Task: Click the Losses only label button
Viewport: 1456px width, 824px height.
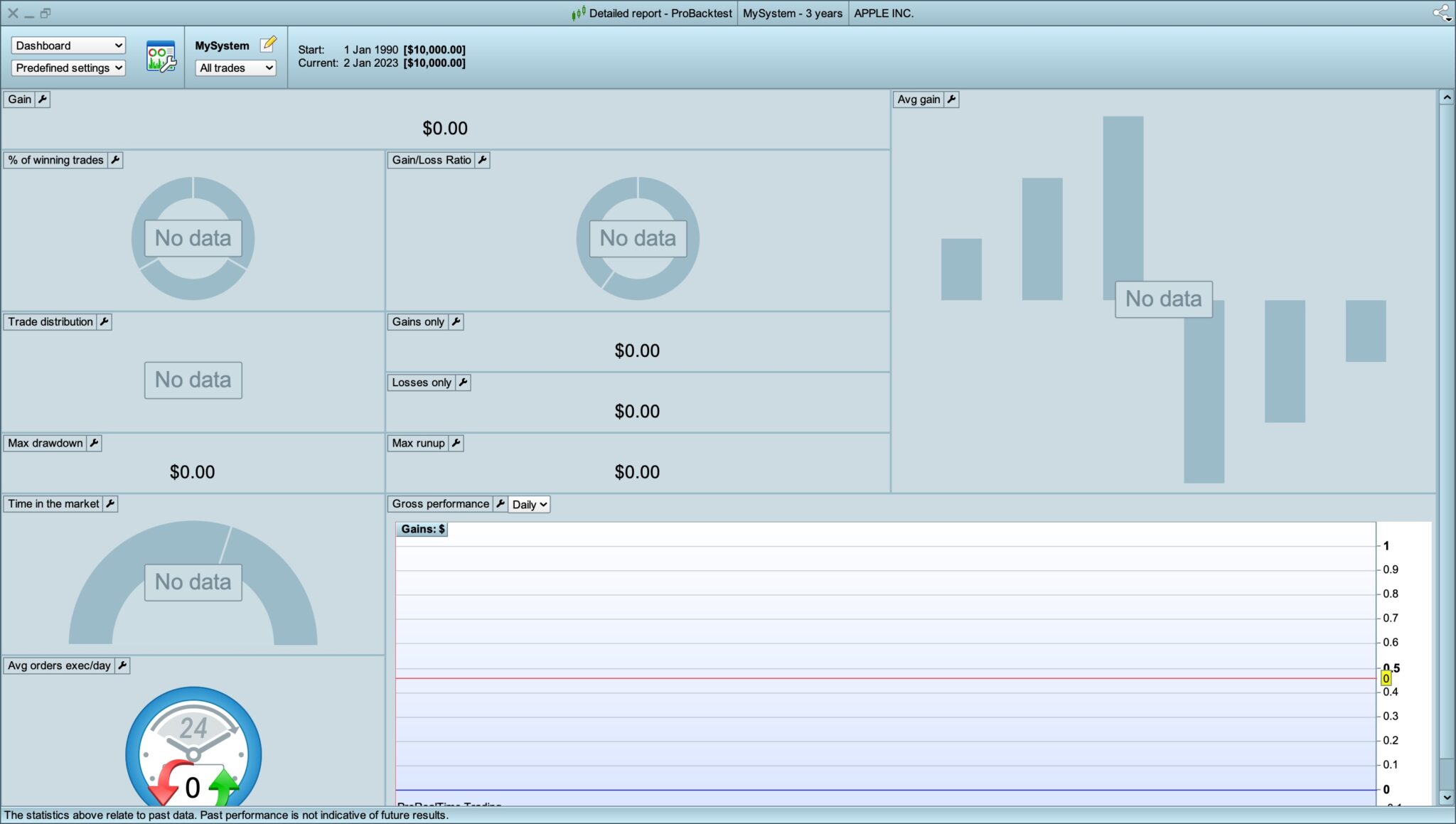Action: tap(421, 382)
